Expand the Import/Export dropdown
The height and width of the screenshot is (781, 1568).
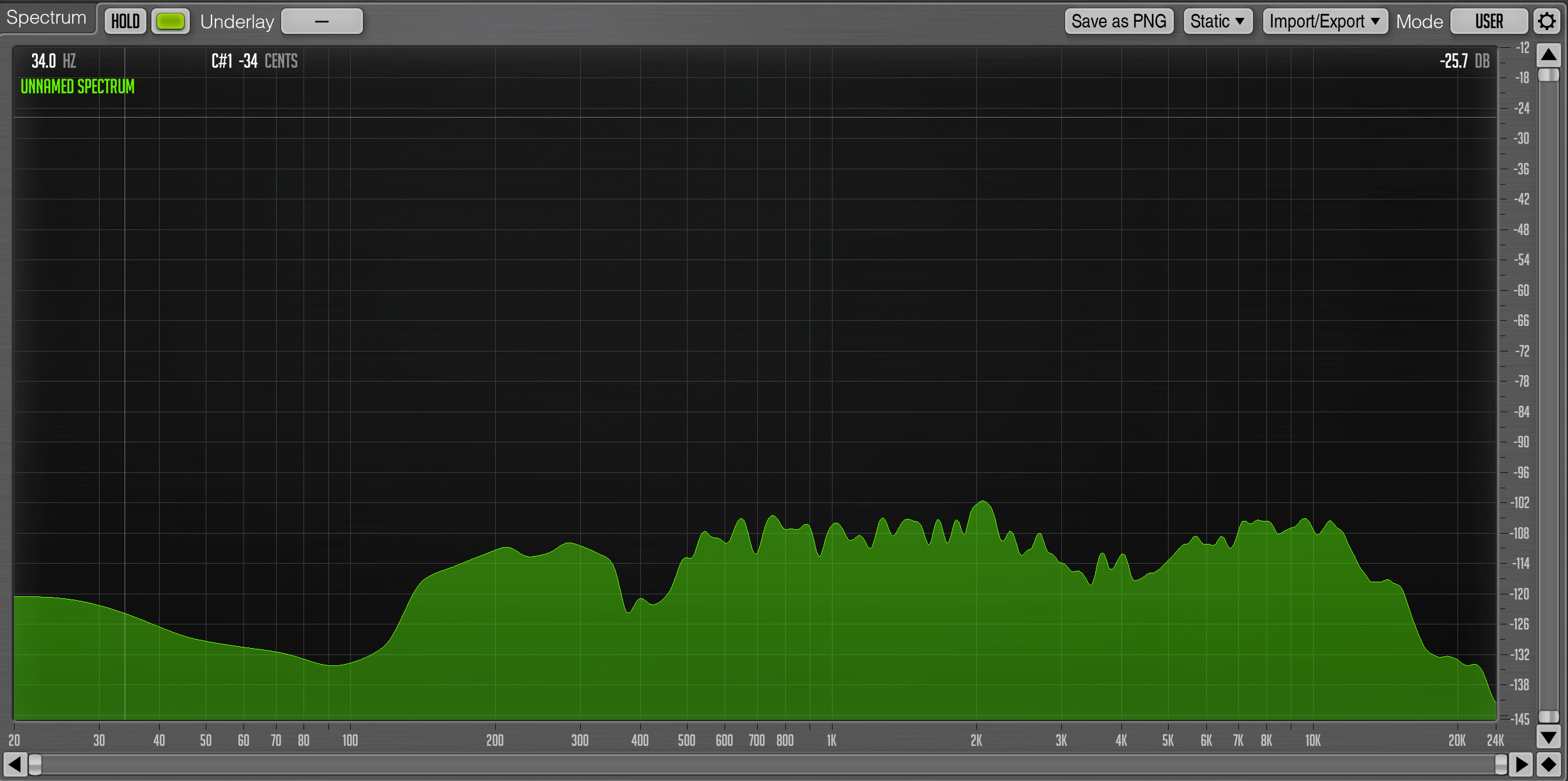1325,21
